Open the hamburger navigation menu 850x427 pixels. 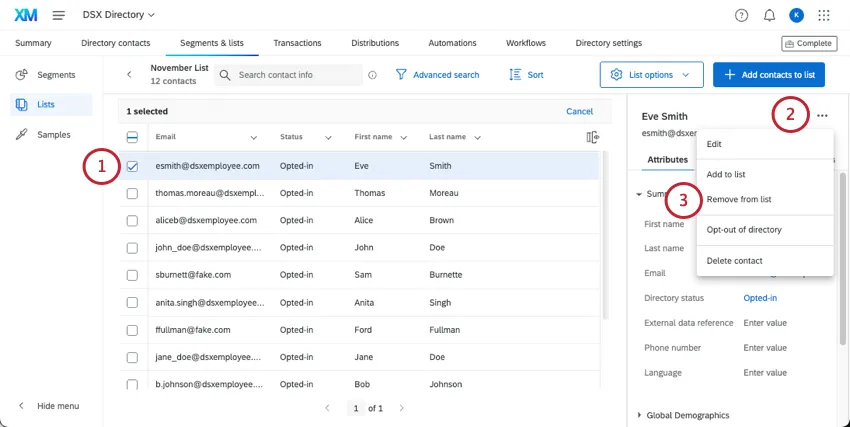pyautogui.click(x=59, y=15)
